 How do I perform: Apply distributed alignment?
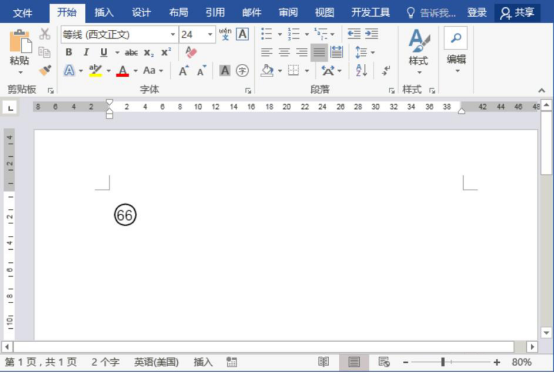point(336,52)
